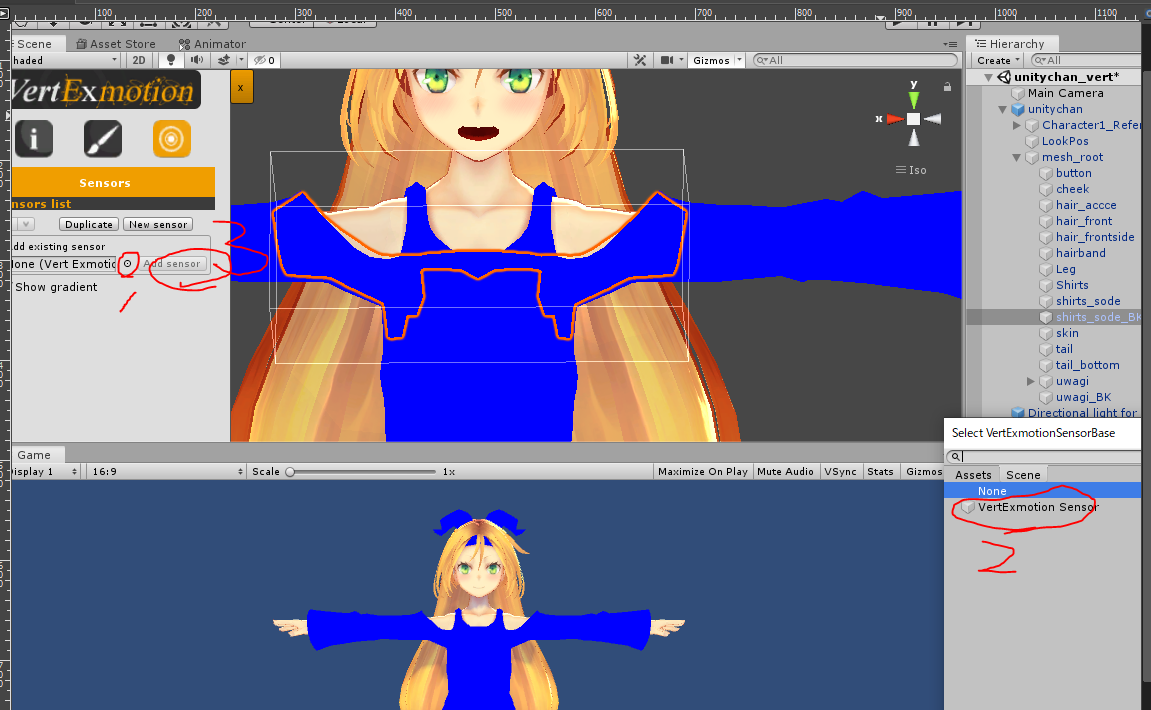Screen dimensions: 1151x710
Task: Switch Iso projection label
Action: coord(911,170)
